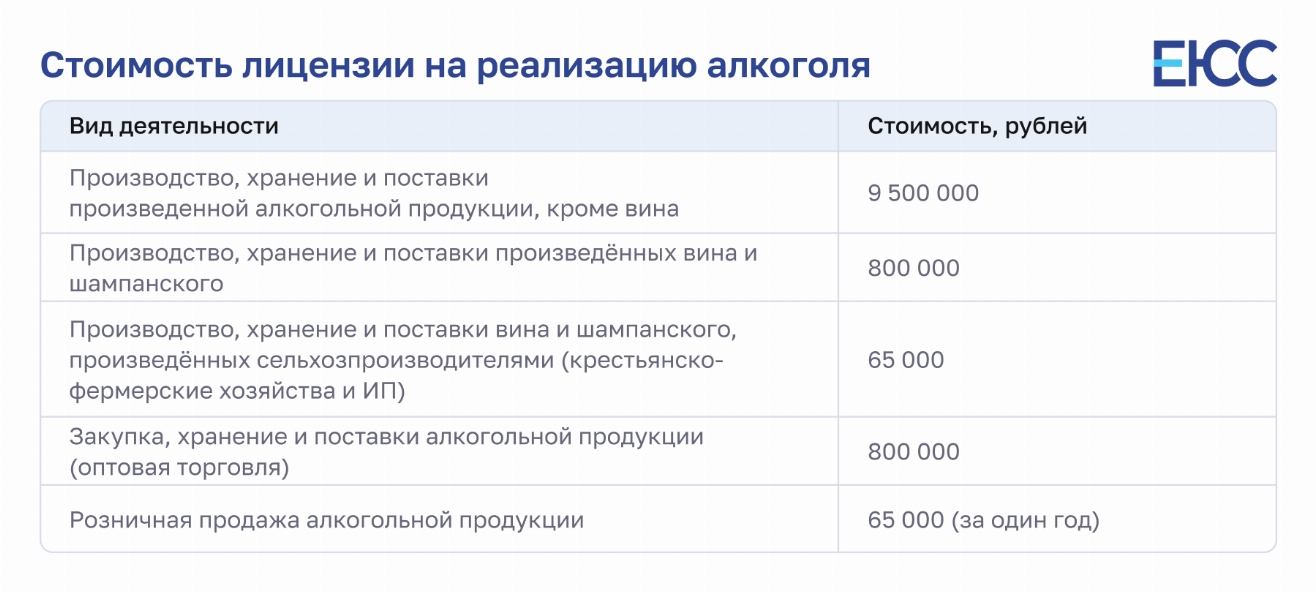Viewport: 1316px width, 592px height.
Task: Select the 9 500 000 price cell
Action: pyautogui.click(x=923, y=193)
